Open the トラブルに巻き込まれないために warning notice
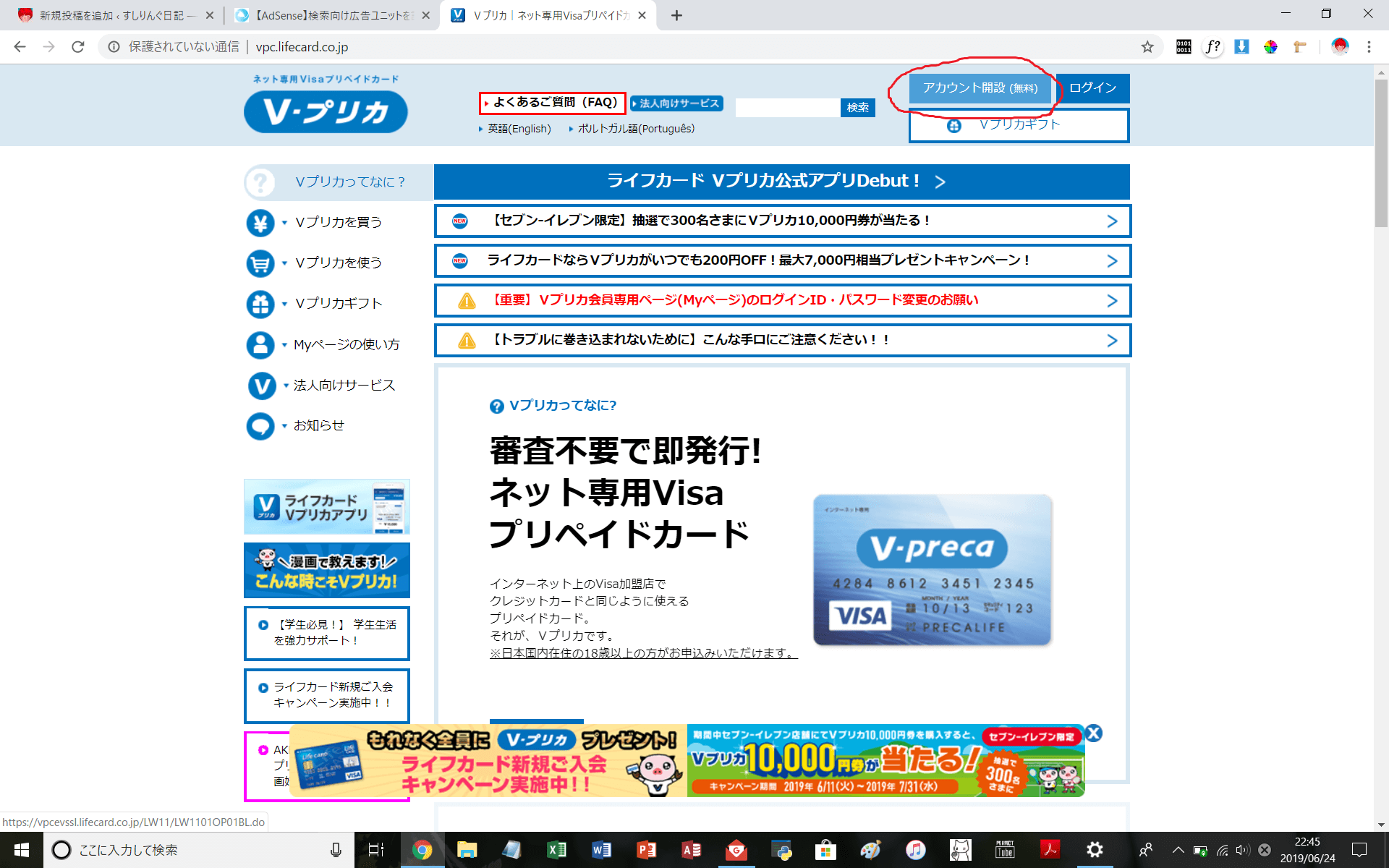1389x868 pixels. tap(782, 340)
